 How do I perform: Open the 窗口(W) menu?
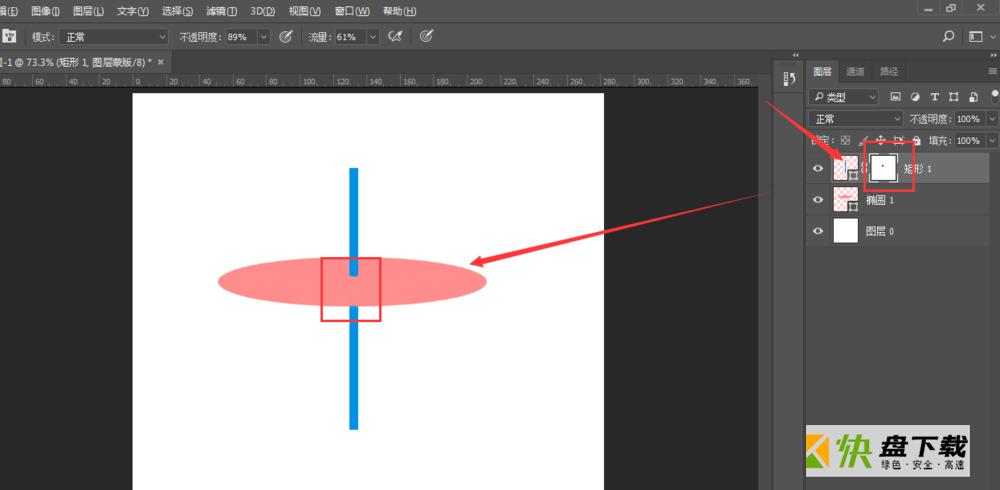(x=352, y=11)
